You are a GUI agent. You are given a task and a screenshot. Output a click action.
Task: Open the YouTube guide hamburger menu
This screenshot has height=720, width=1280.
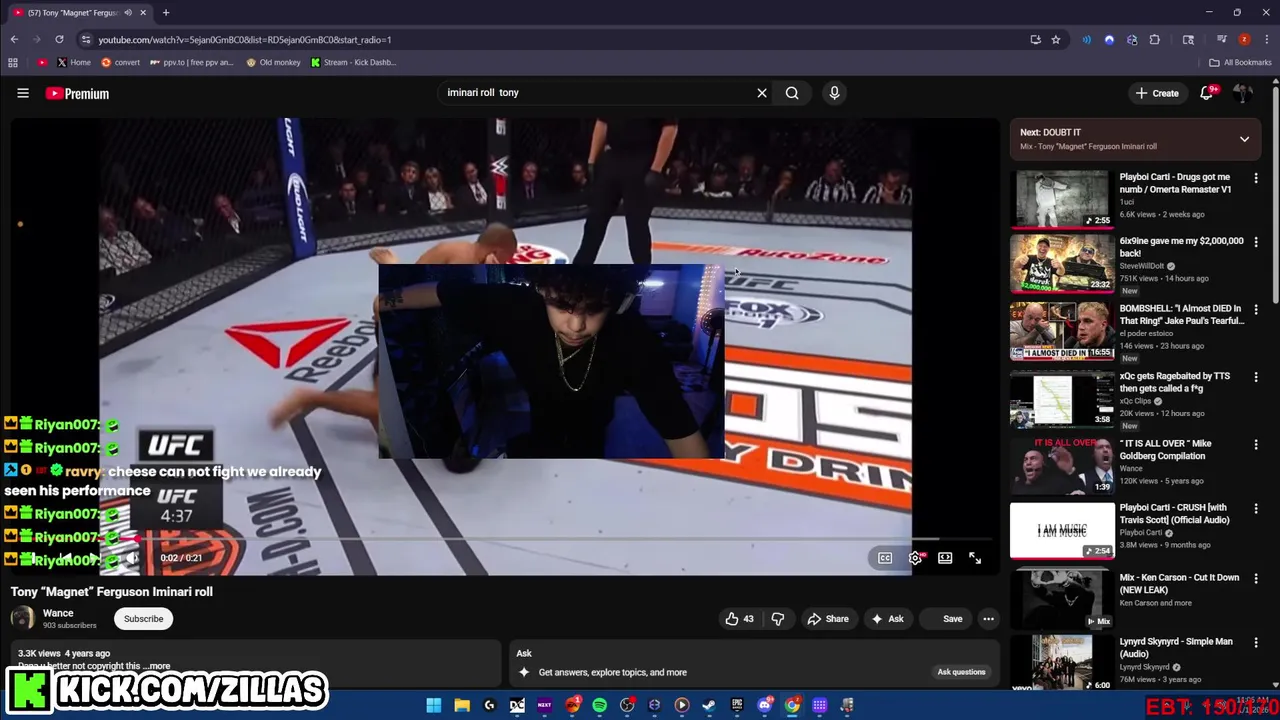(22, 93)
